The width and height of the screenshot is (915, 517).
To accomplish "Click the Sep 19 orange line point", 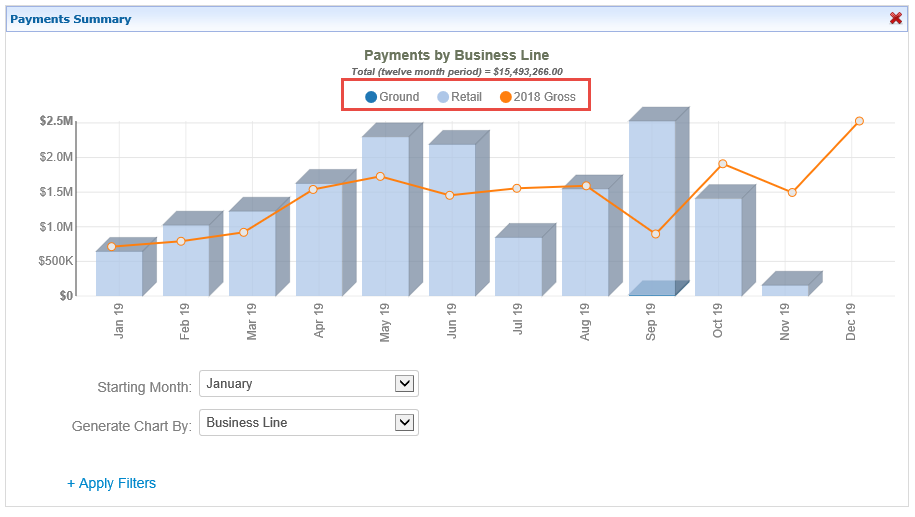I will coord(655,234).
